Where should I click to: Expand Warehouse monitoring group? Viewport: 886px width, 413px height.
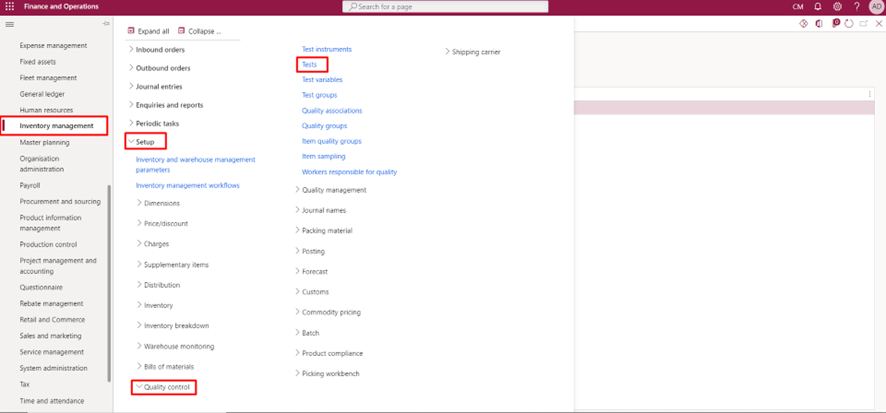(x=175, y=346)
